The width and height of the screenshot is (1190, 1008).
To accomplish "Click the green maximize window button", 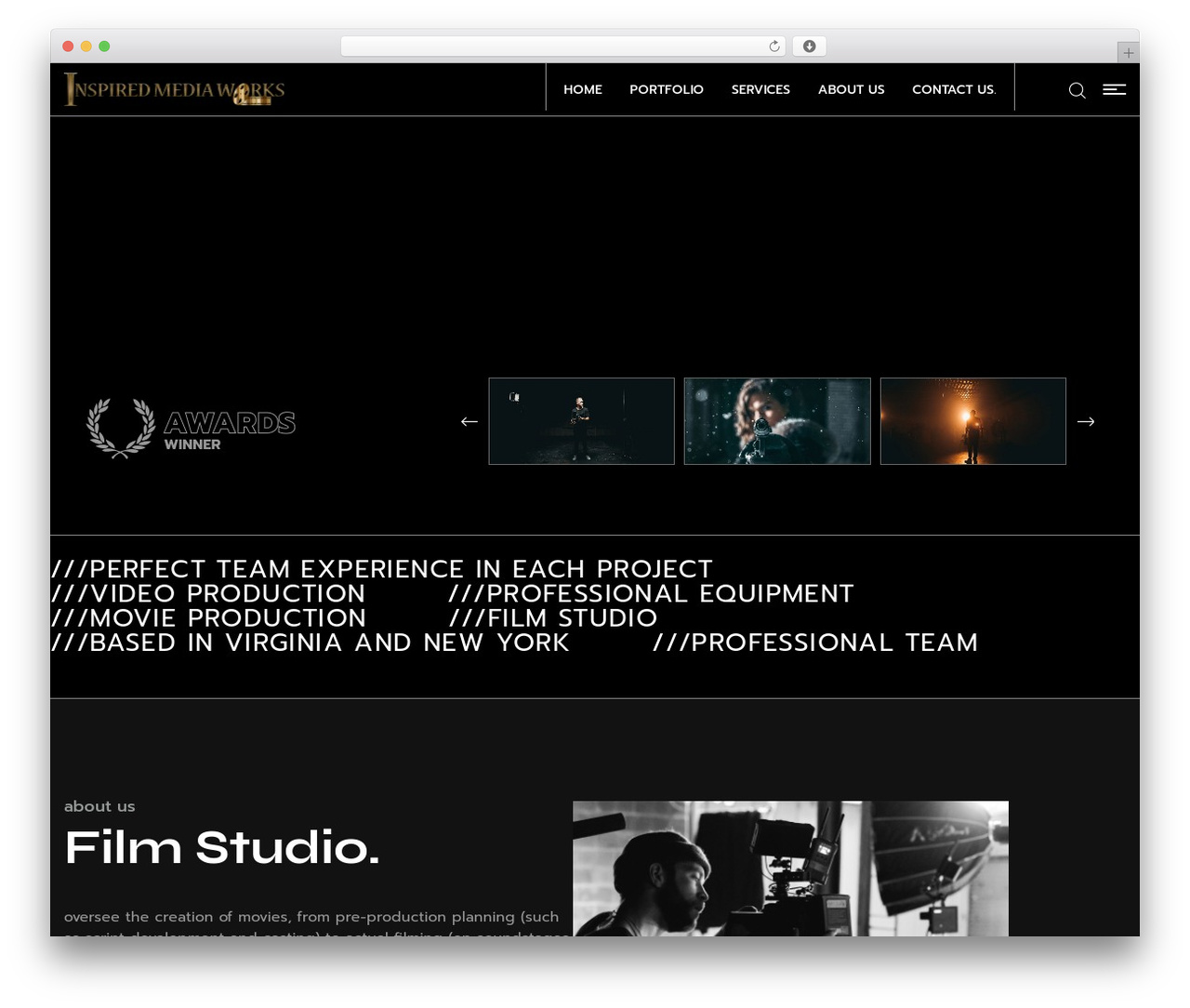I will (104, 46).
